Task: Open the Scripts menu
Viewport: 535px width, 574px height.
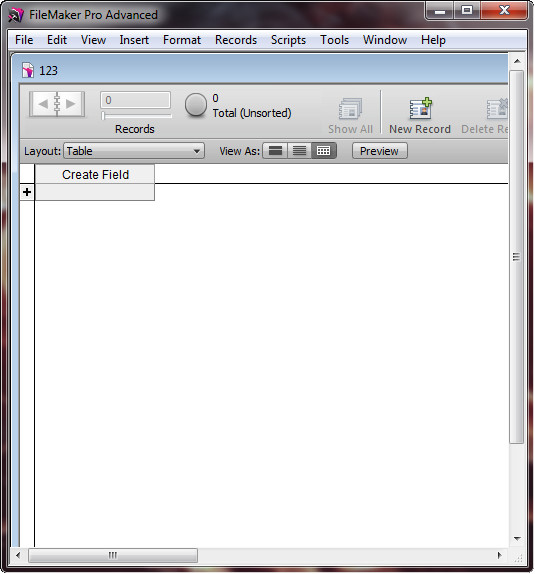Action: (x=288, y=40)
